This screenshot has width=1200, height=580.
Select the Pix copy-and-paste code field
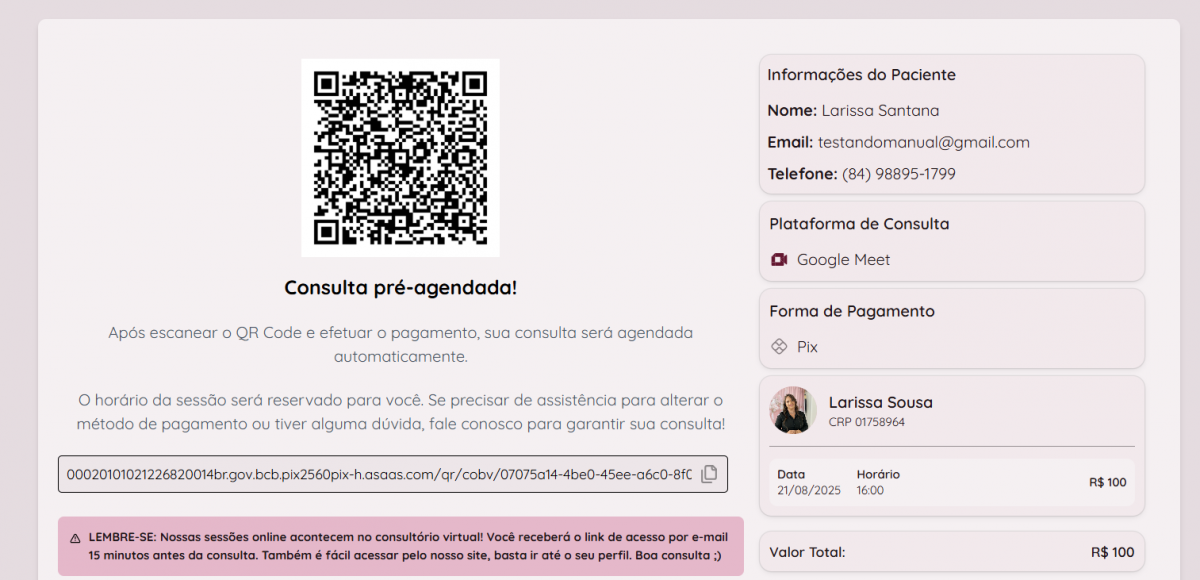(378, 474)
